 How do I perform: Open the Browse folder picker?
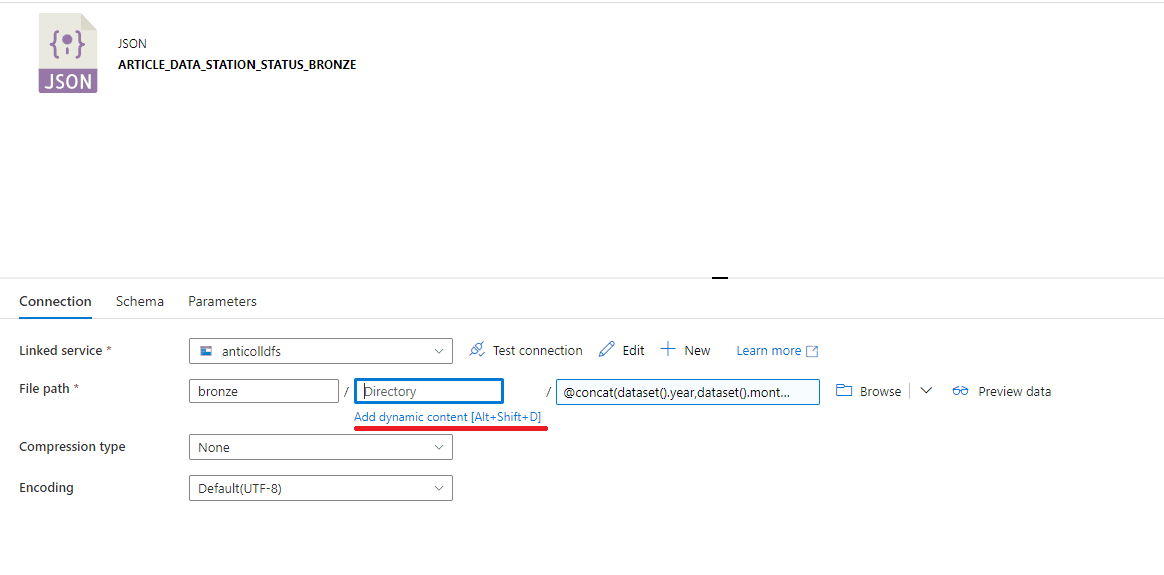click(x=868, y=391)
